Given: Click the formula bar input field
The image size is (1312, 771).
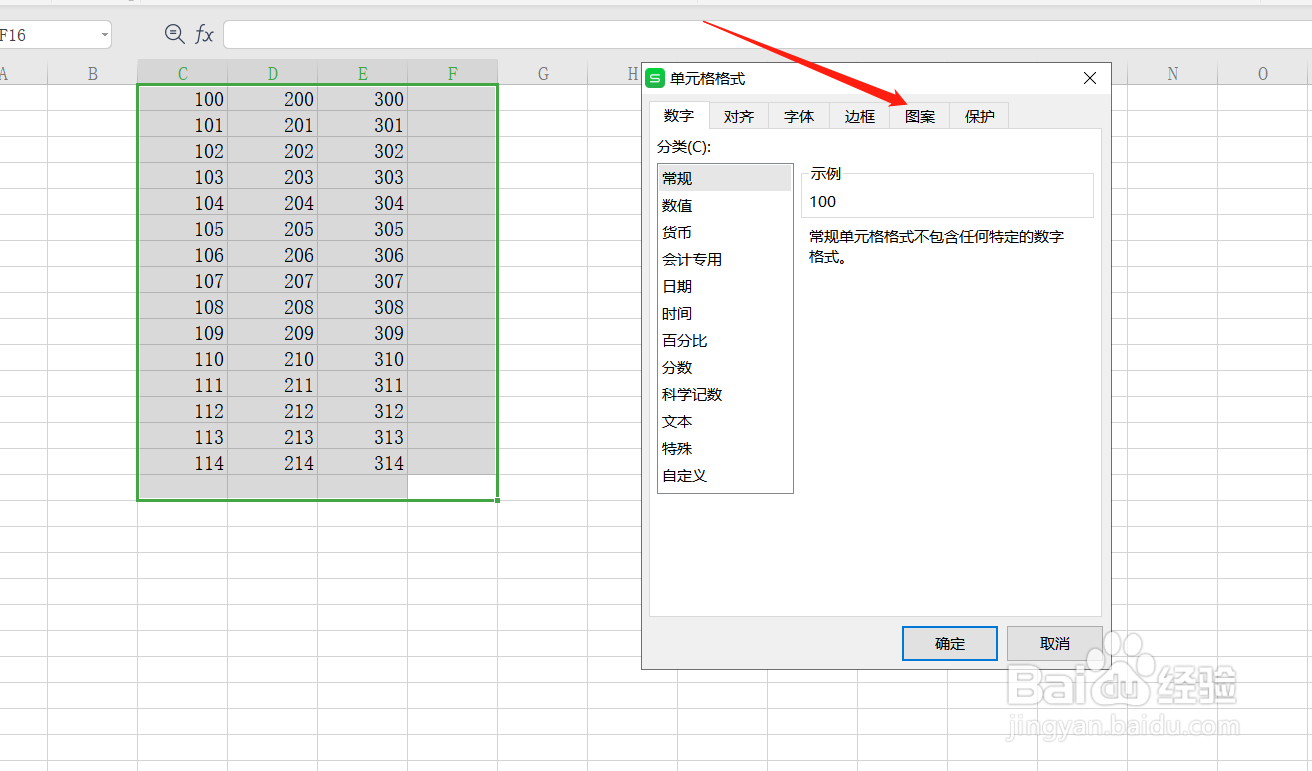Looking at the screenshot, I should 767,35.
